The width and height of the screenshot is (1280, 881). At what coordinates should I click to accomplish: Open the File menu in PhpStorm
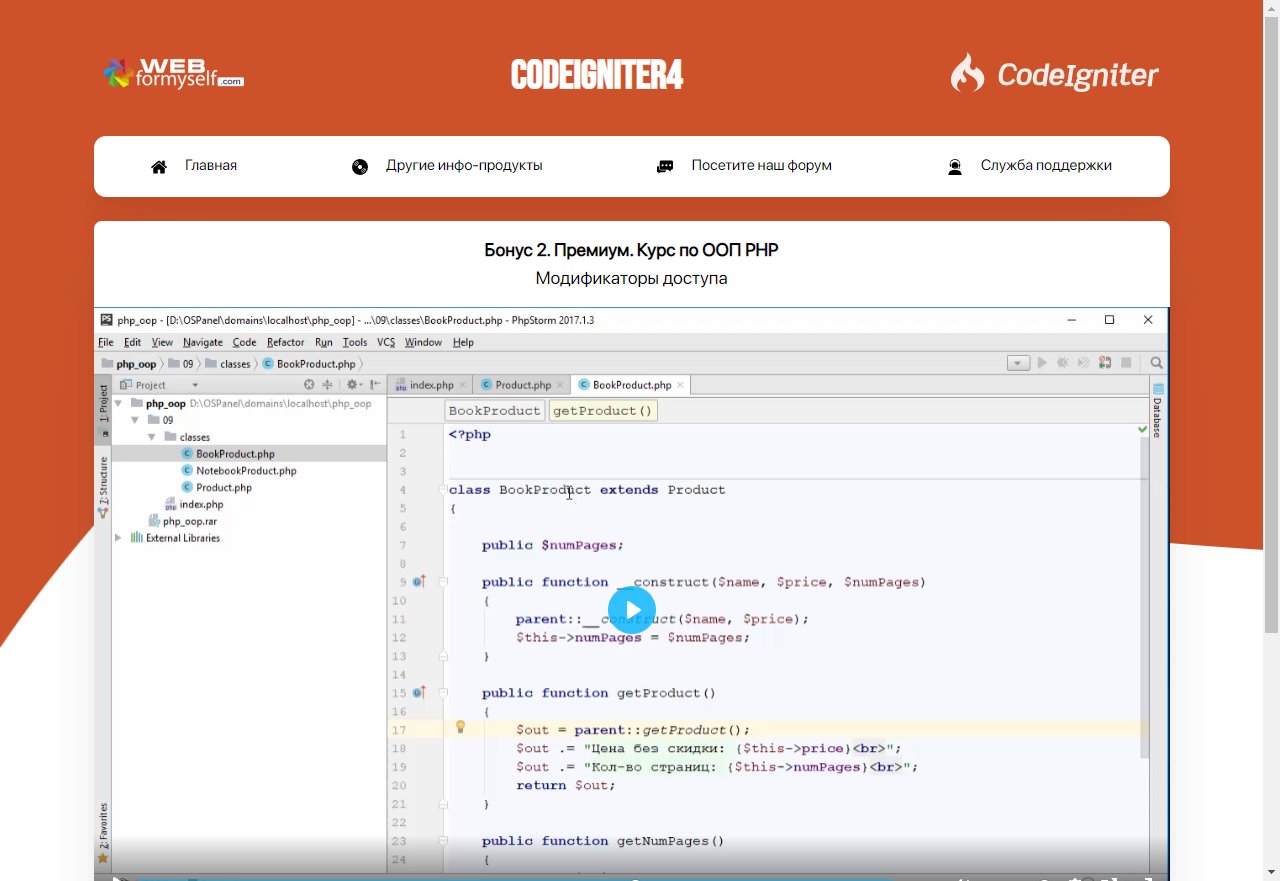coord(106,342)
